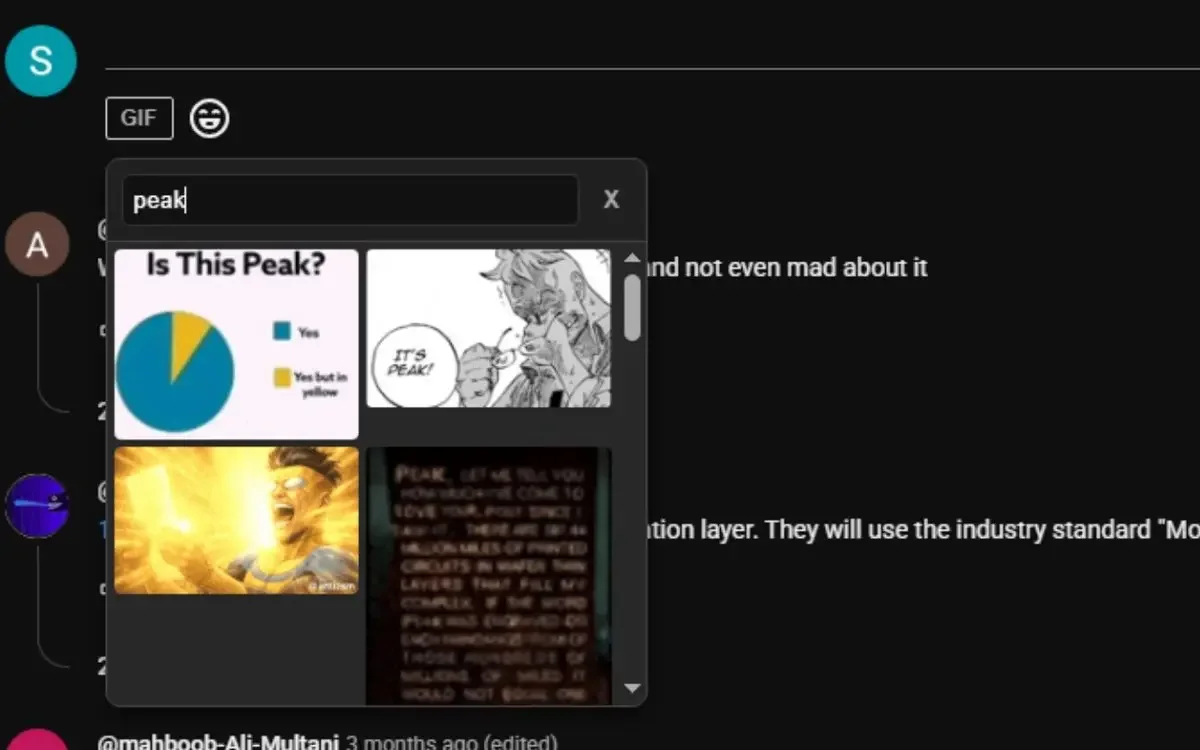Open the @mahboob-Ali-Multani channel link
1200x750 pixels.
point(218,742)
